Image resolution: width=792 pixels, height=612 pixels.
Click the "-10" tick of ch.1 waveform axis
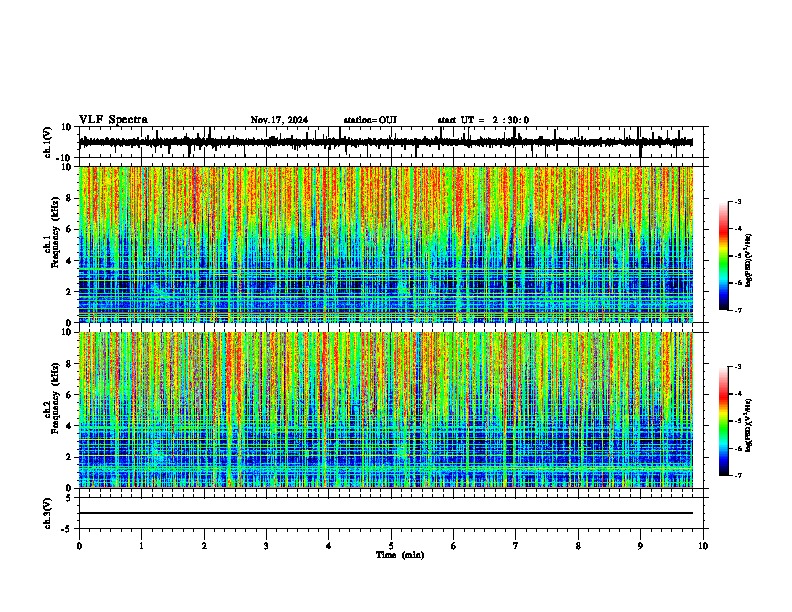tap(65, 158)
